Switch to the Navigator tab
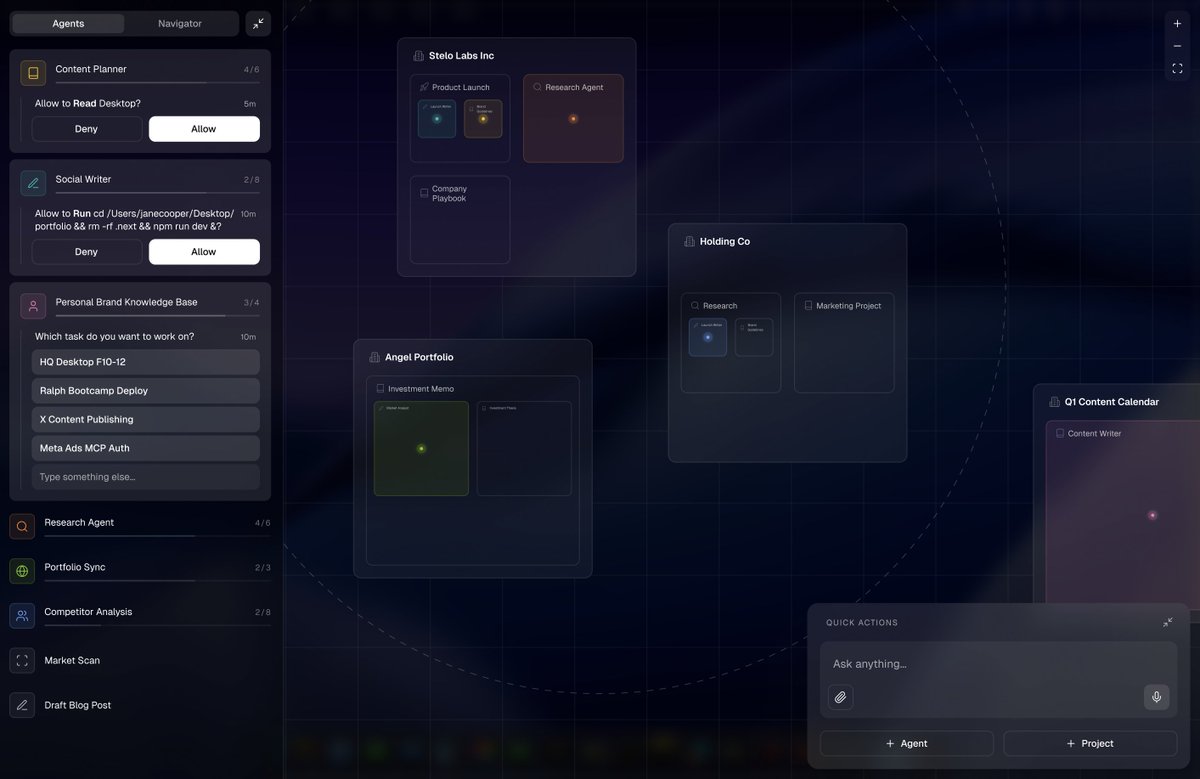 [x=180, y=23]
